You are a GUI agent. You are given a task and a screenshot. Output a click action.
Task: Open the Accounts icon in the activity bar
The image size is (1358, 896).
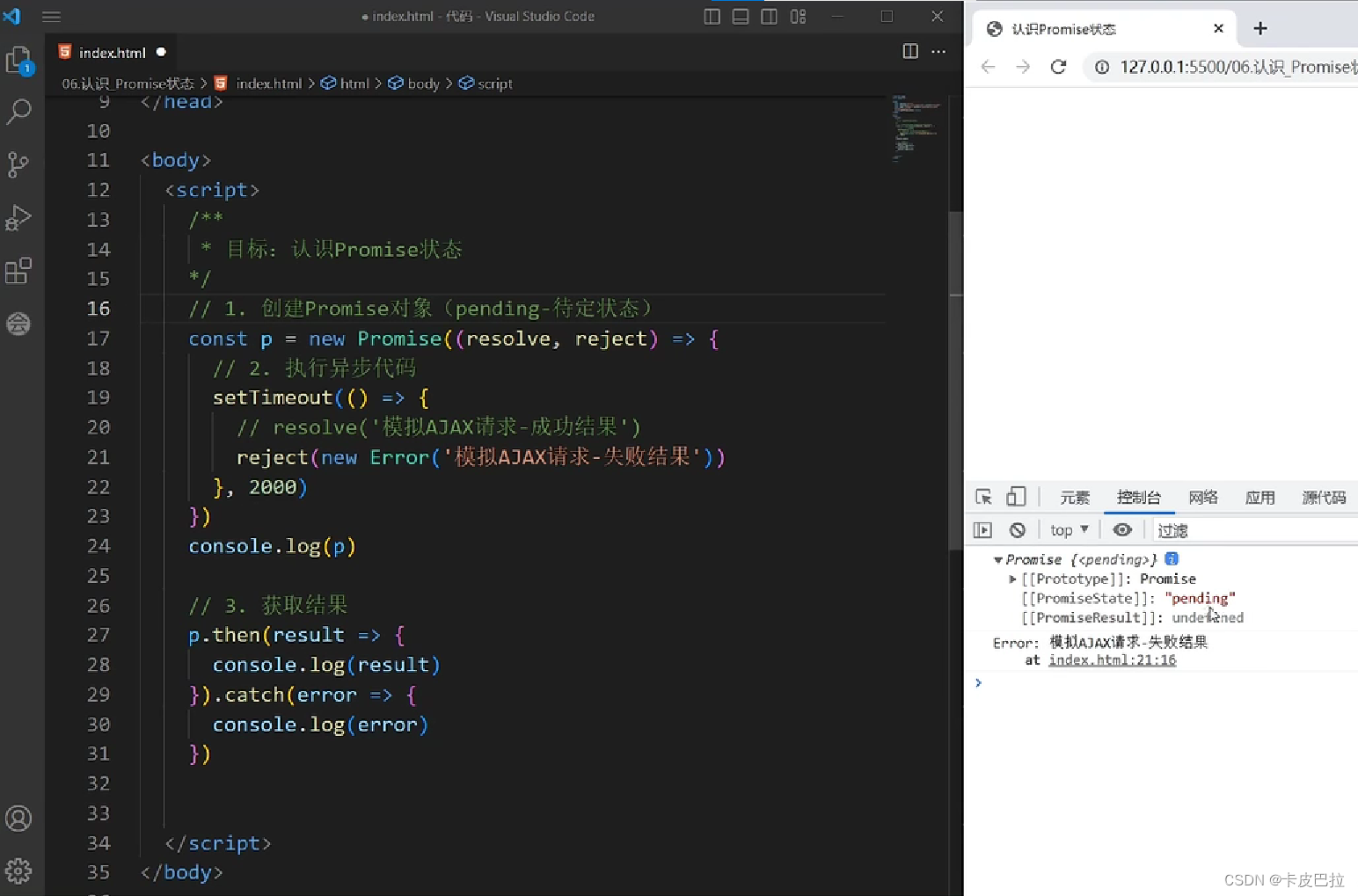click(18, 819)
